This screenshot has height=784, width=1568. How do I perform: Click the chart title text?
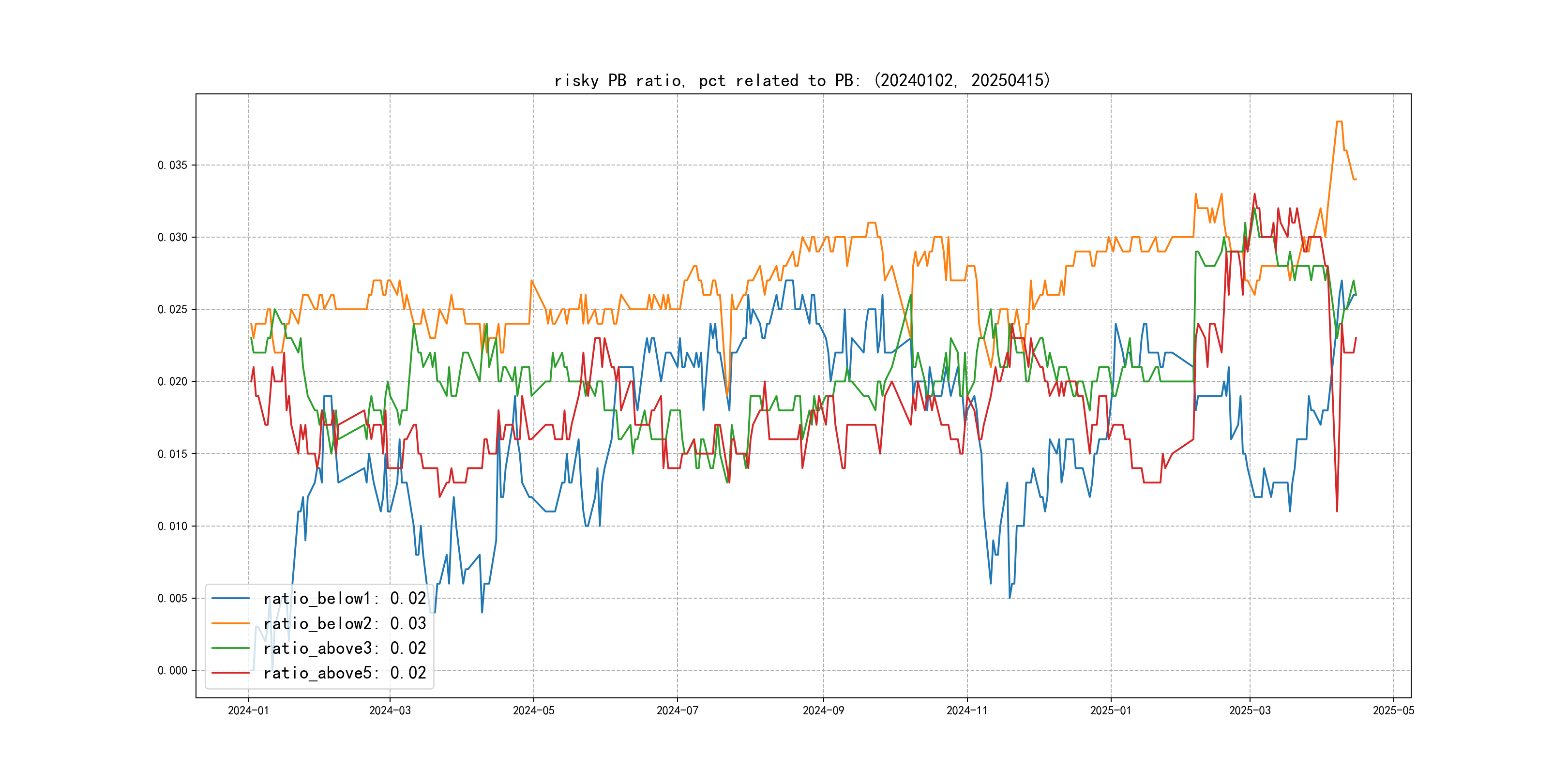pos(802,80)
